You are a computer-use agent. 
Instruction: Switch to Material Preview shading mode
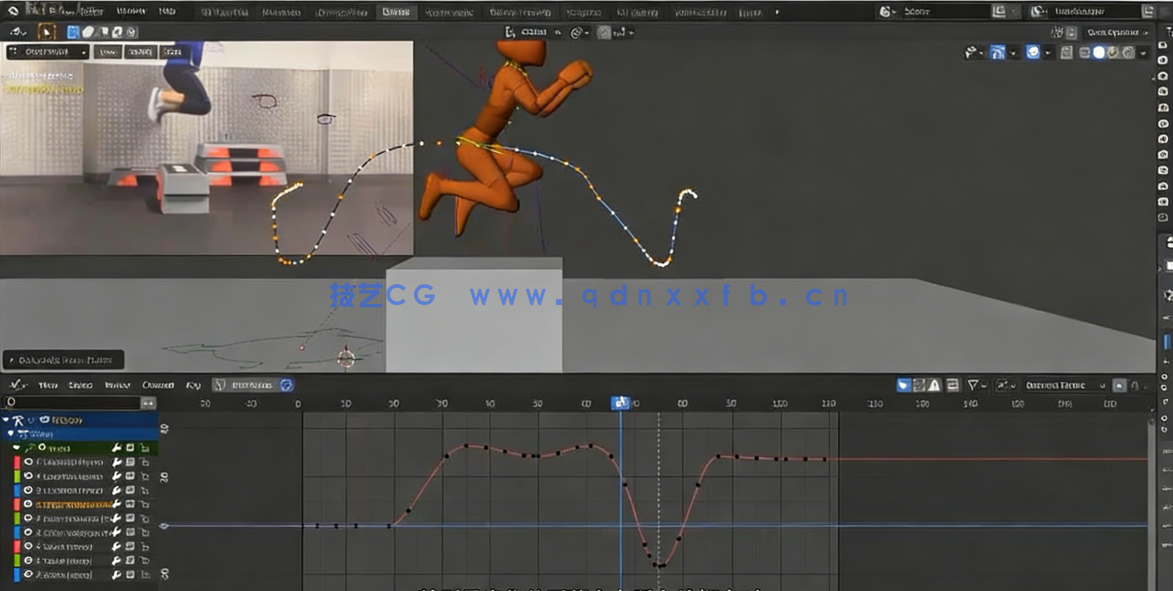[1111, 51]
